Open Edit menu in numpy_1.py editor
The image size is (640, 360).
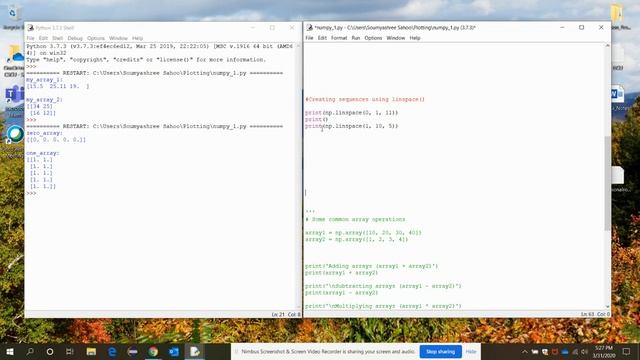pos(322,38)
